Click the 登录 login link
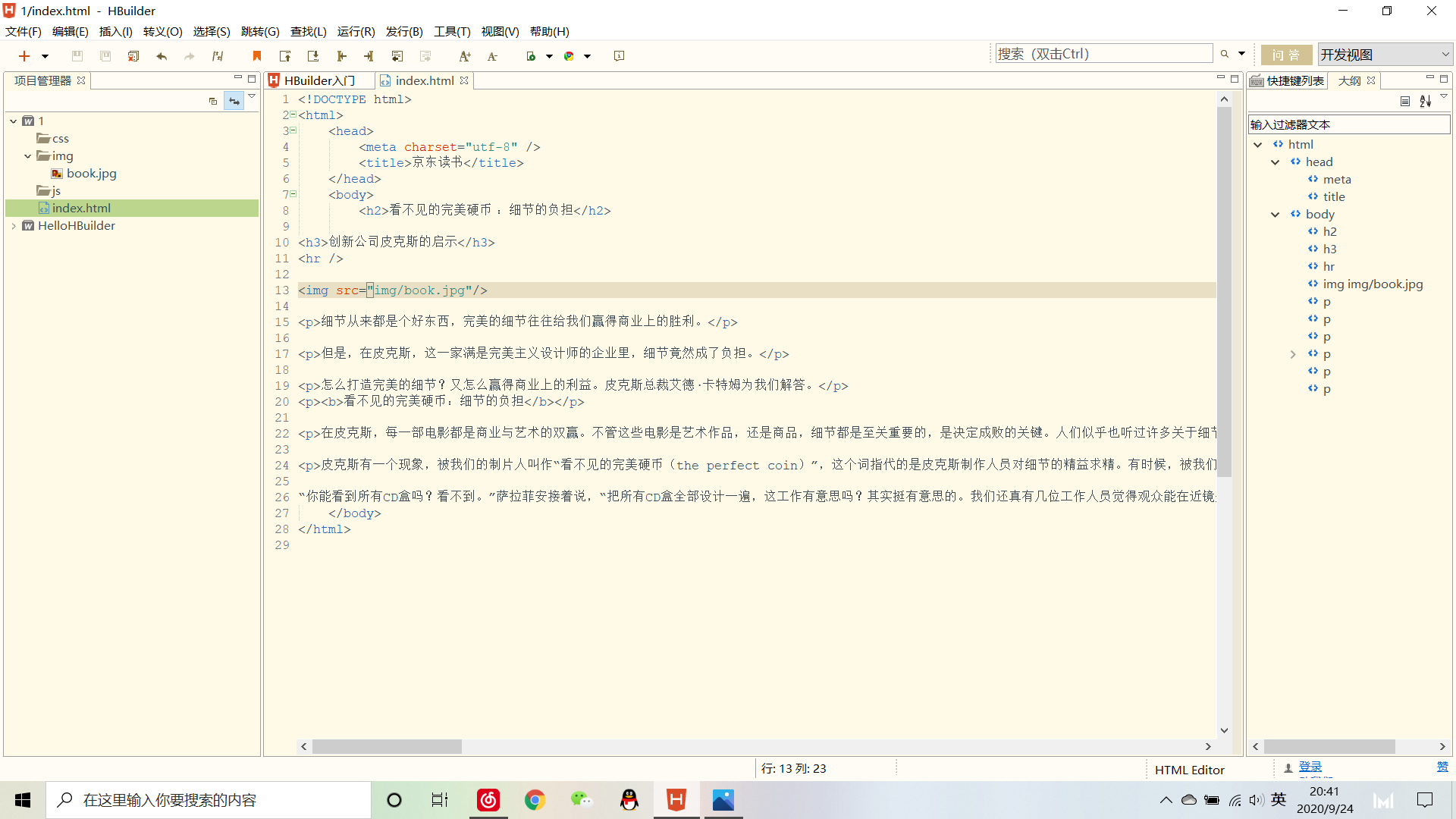The image size is (1456, 819). coord(1310,767)
